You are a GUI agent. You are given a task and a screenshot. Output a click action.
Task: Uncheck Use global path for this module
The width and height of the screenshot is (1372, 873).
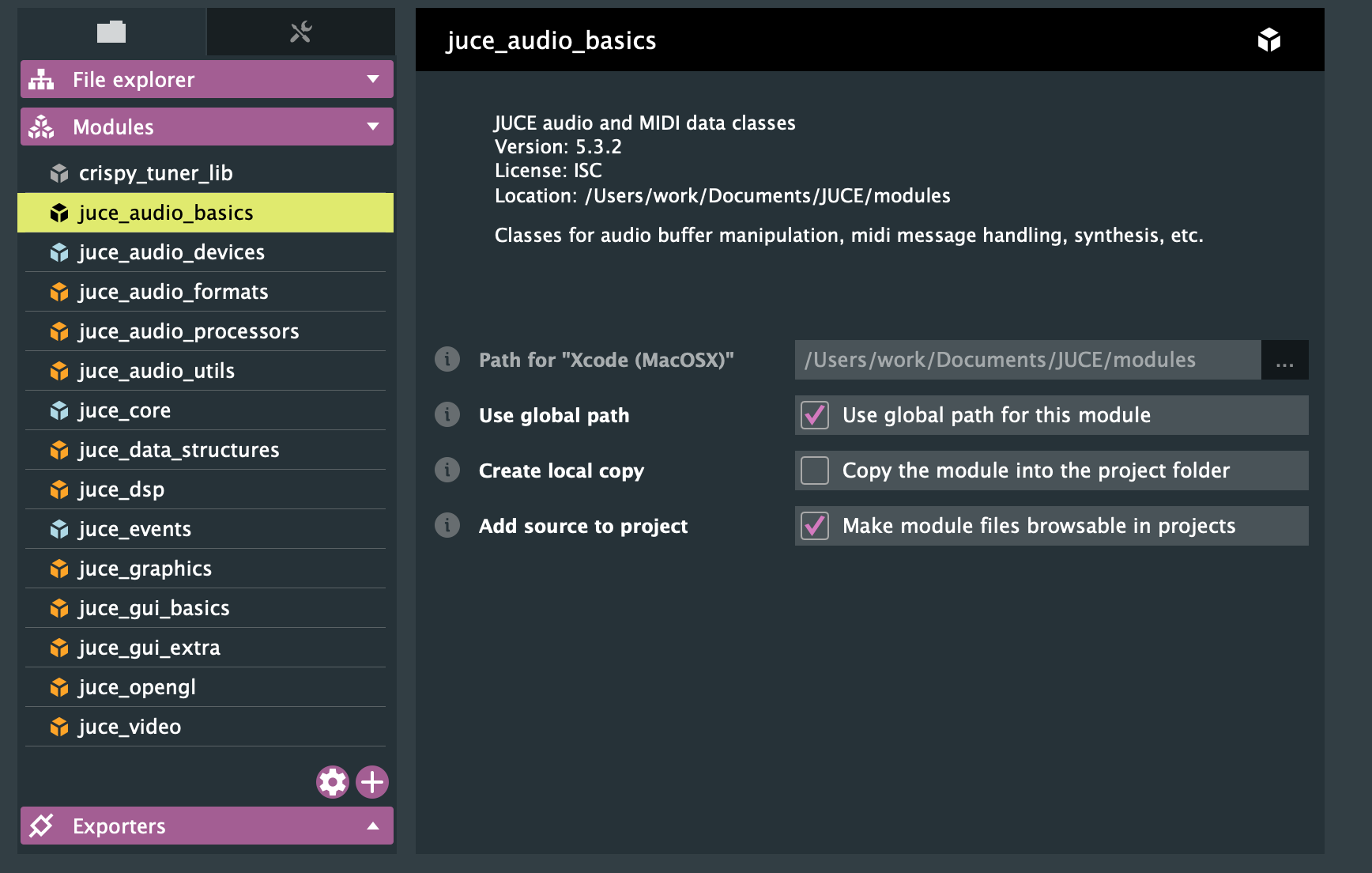[815, 415]
